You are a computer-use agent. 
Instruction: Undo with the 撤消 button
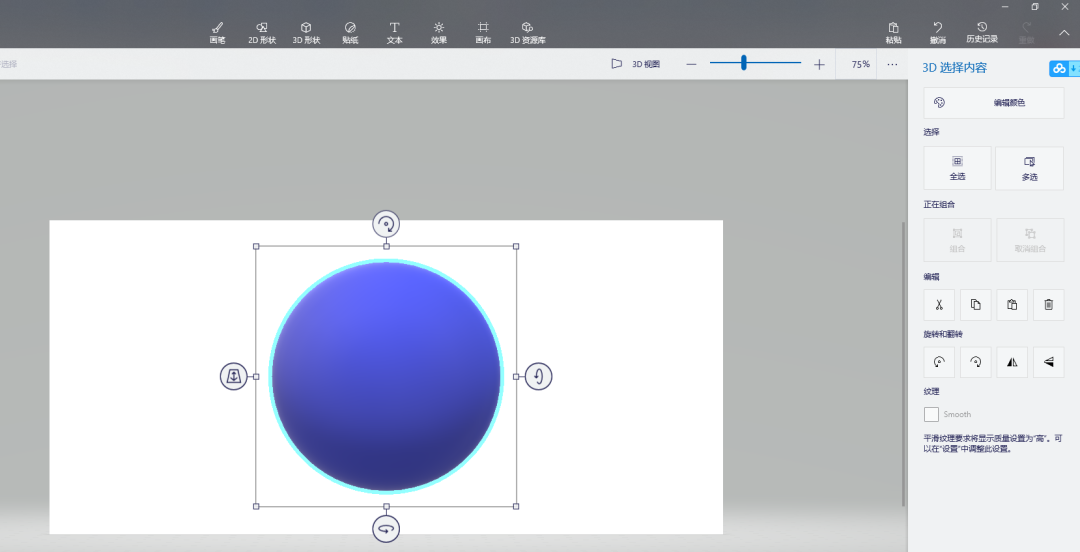937,32
